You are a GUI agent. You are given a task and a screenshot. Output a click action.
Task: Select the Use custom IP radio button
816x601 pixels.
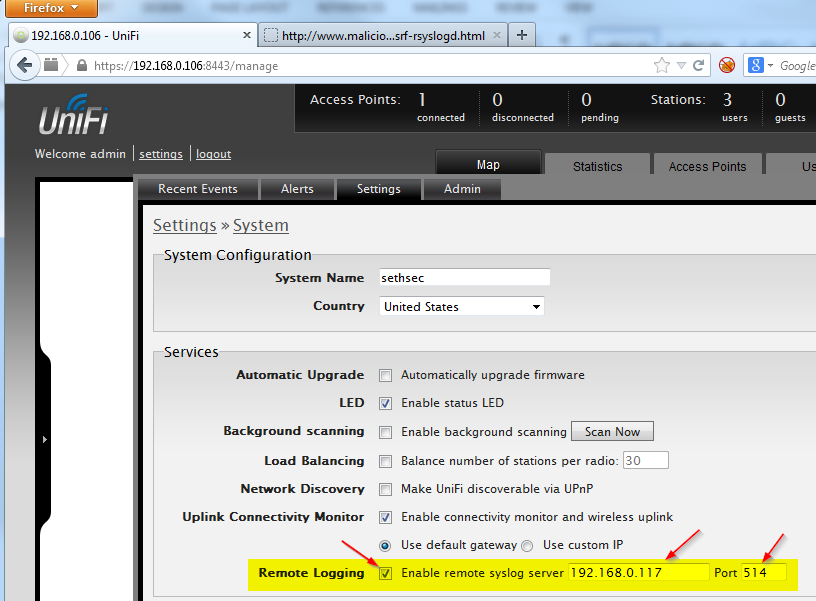click(527, 545)
